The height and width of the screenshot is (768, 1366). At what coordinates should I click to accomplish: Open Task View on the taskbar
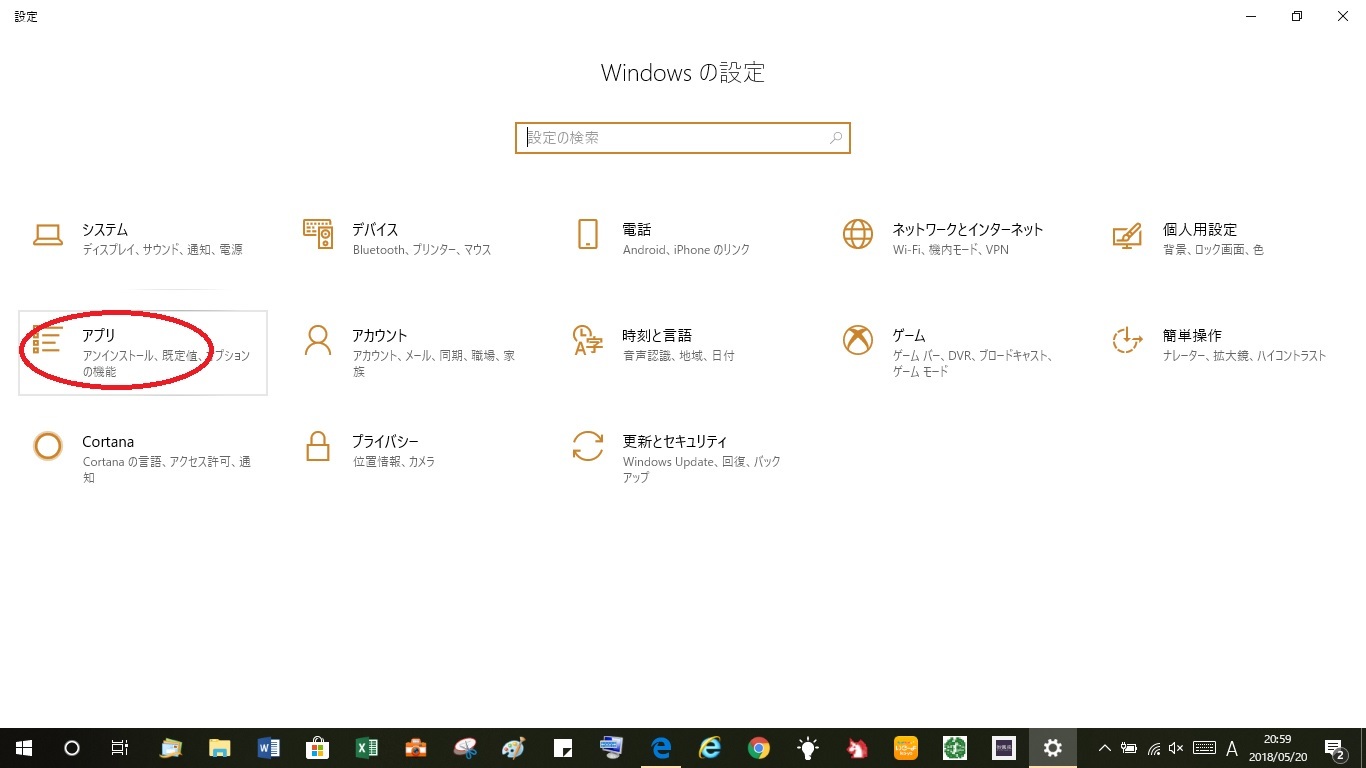[x=120, y=748]
